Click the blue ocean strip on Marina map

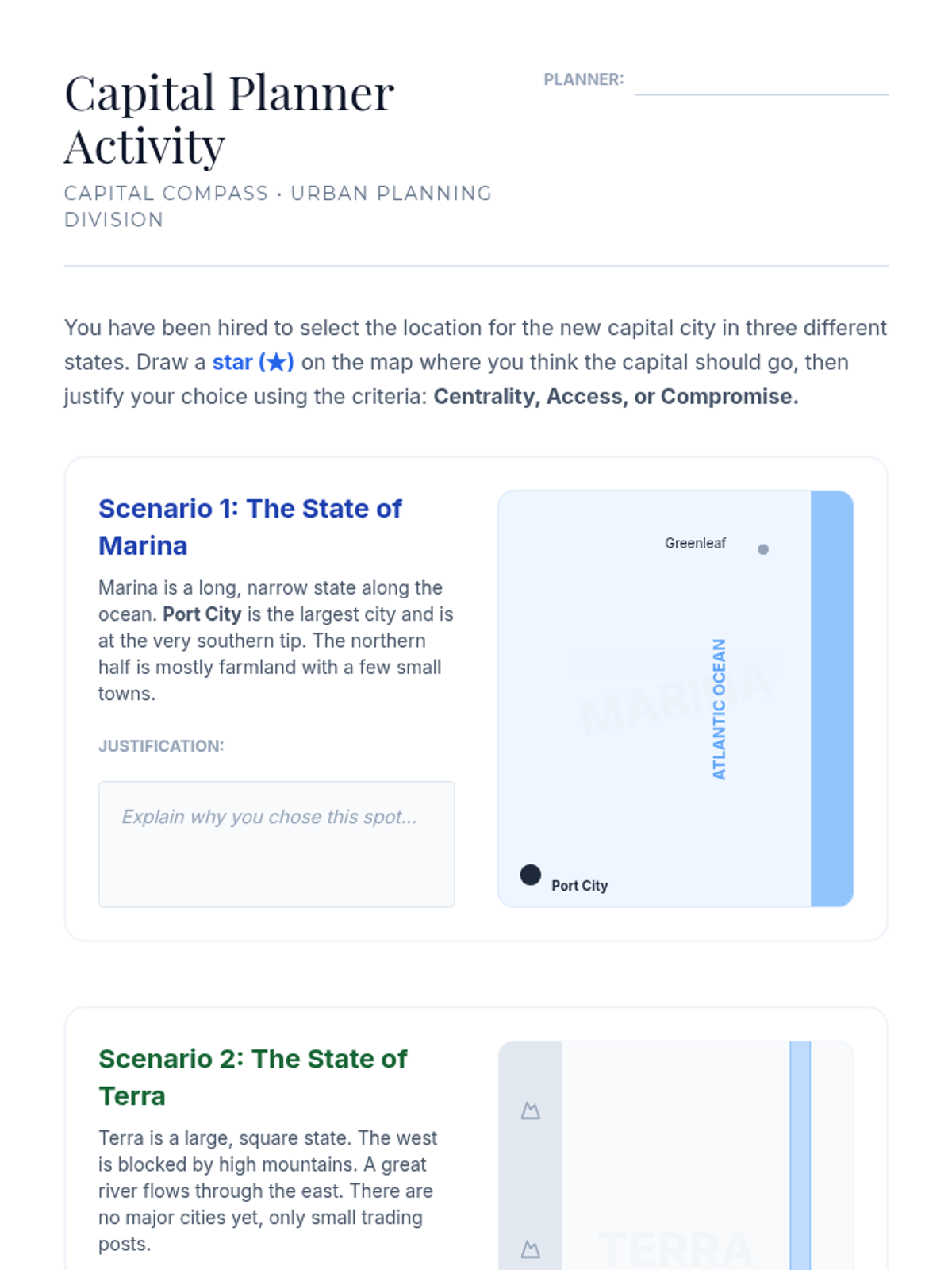tap(831, 698)
